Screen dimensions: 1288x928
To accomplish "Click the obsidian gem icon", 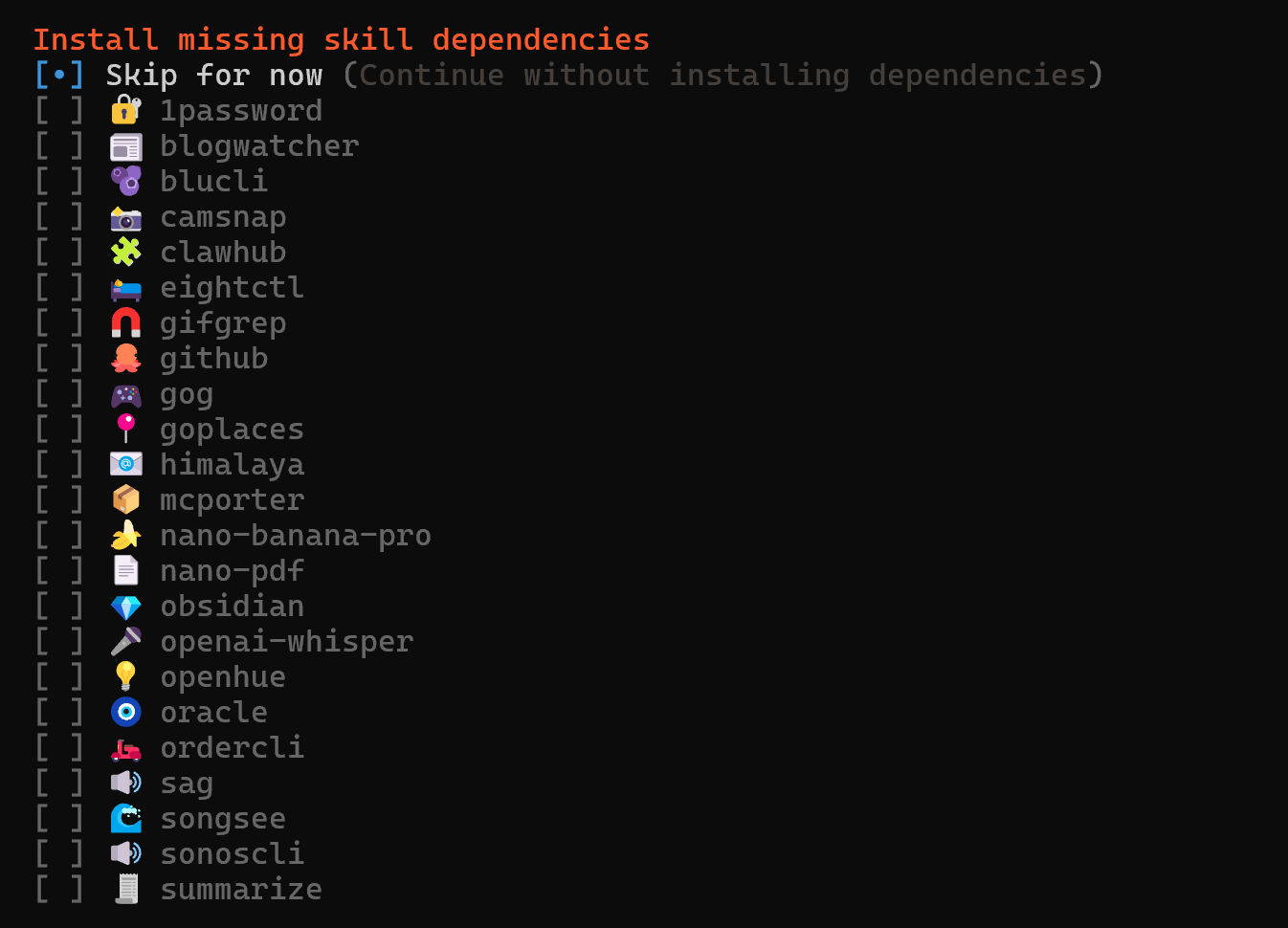I will 125,607.
